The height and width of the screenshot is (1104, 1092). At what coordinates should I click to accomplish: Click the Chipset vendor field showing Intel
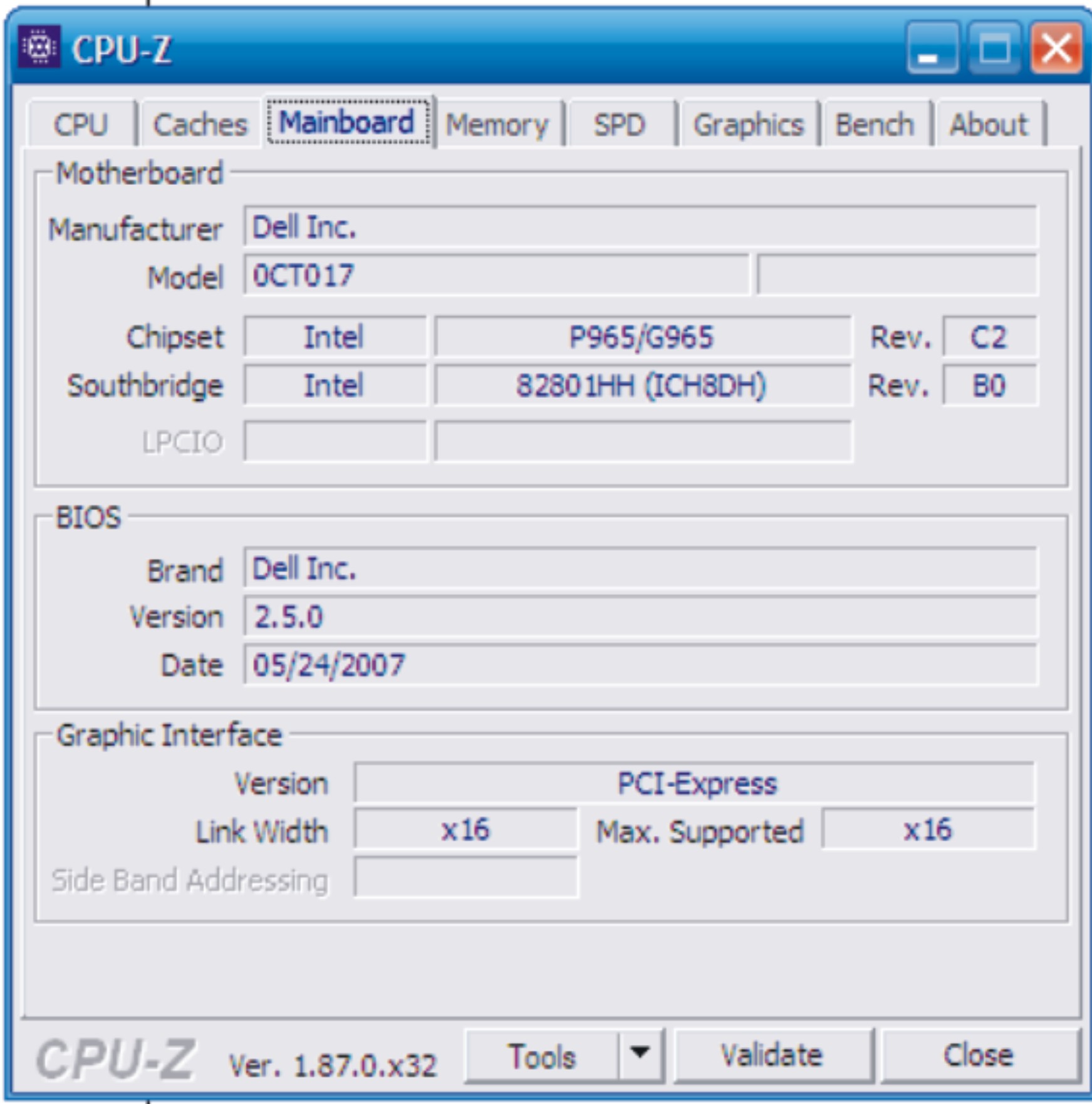click(x=335, y=337)
